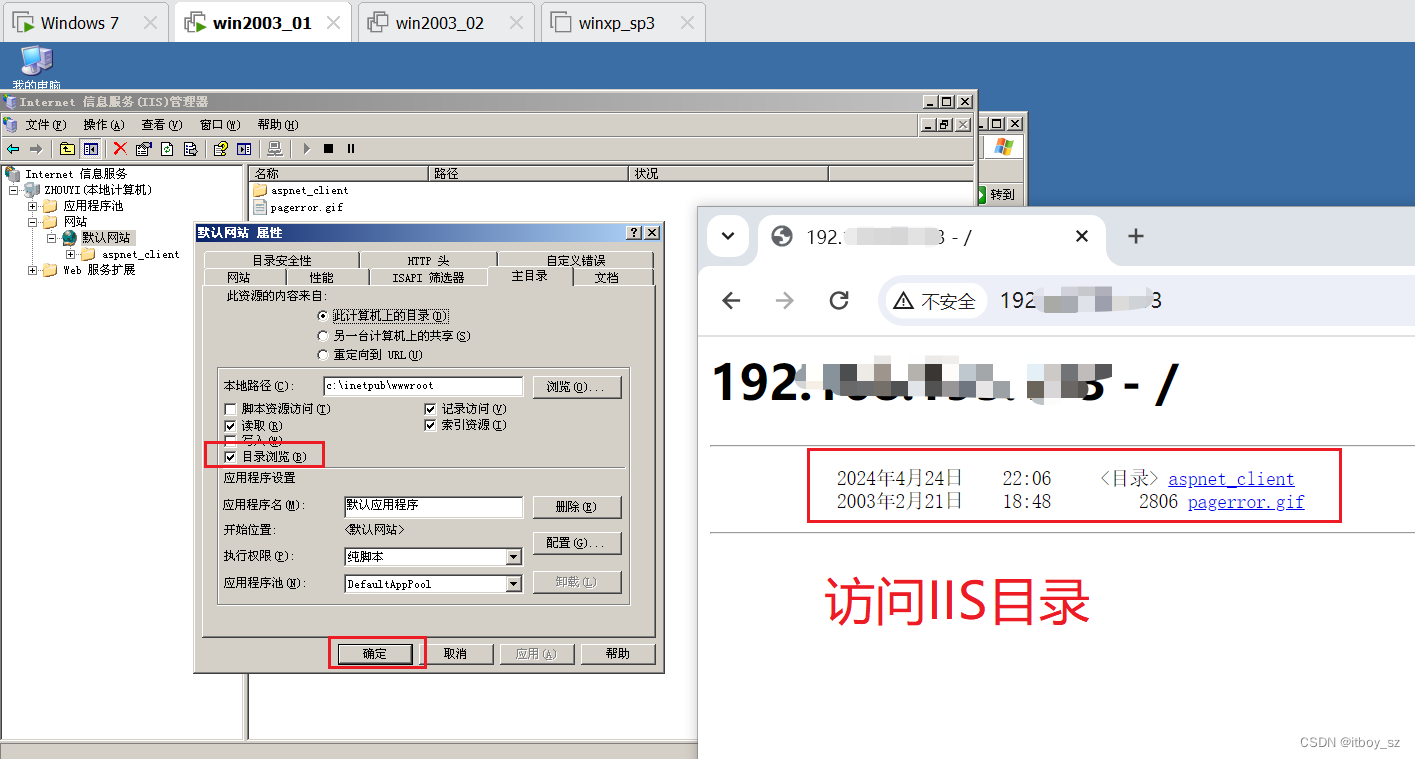Click the question mark help icon in dialog title
The width and height of the screenshot is (1415, 759).
633,232
